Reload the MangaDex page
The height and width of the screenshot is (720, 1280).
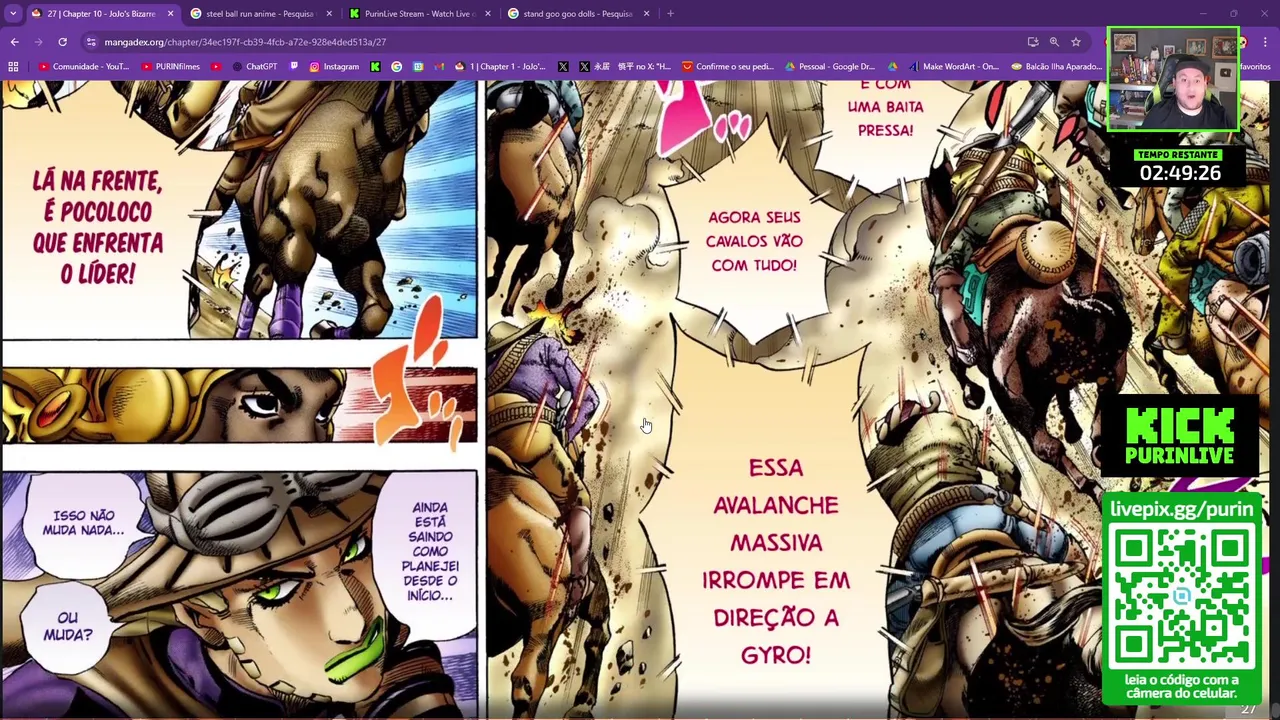pos(62,42)
